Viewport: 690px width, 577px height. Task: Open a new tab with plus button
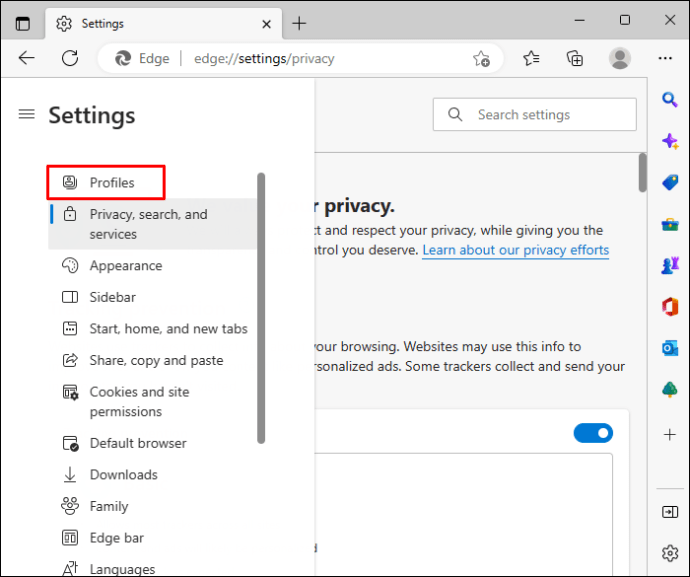click(x=299, y=23)
